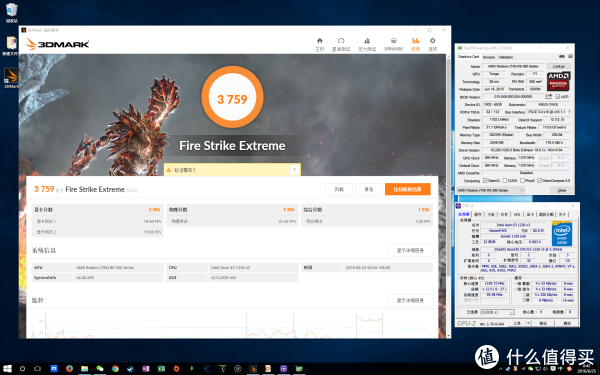Select the fourth (memory) tab in CPU-Z
This screenshot has height=375, width=600.
coord(504,215)
